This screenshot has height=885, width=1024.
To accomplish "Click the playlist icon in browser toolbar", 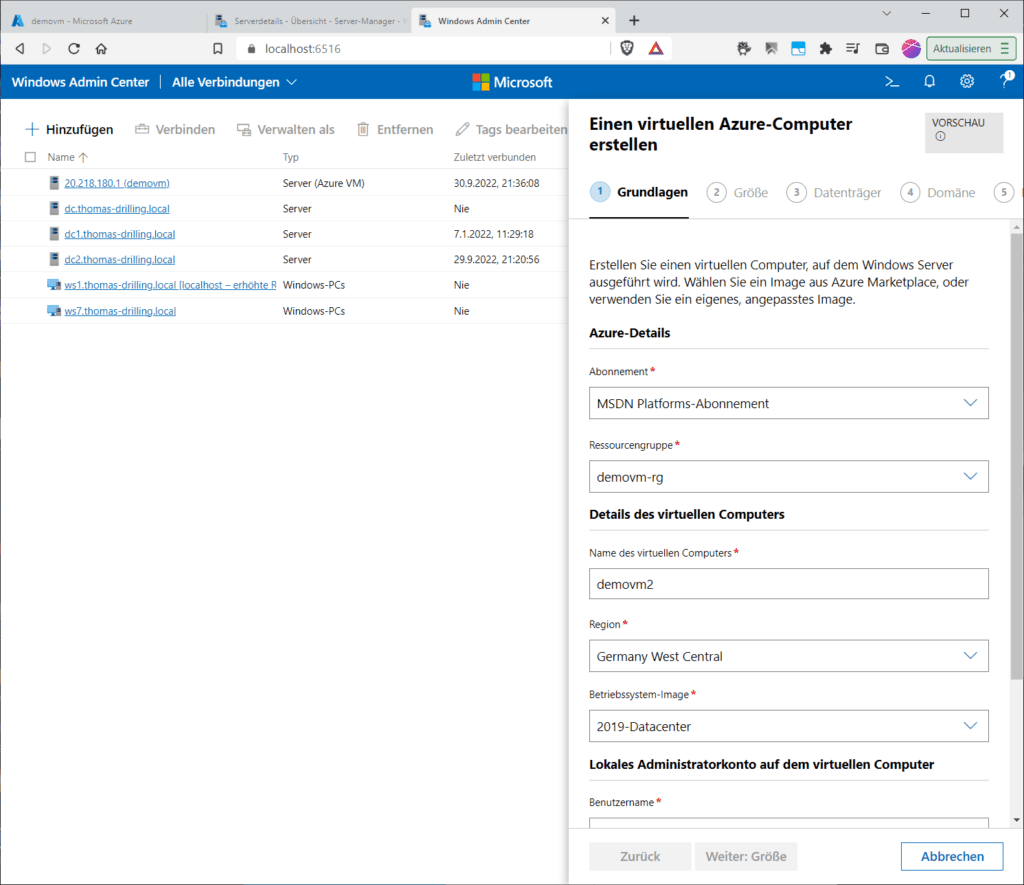I will pyautogui.click(x=853, y=48).
